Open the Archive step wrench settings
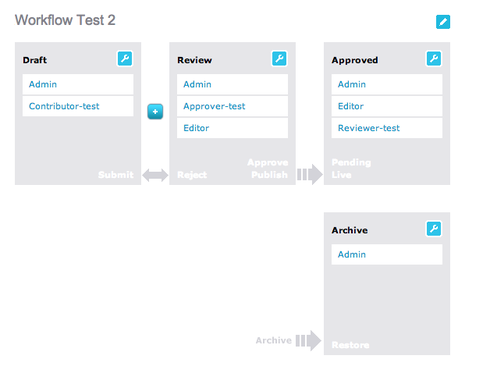Viewport: 490px width, 384px height. point(434,229)
